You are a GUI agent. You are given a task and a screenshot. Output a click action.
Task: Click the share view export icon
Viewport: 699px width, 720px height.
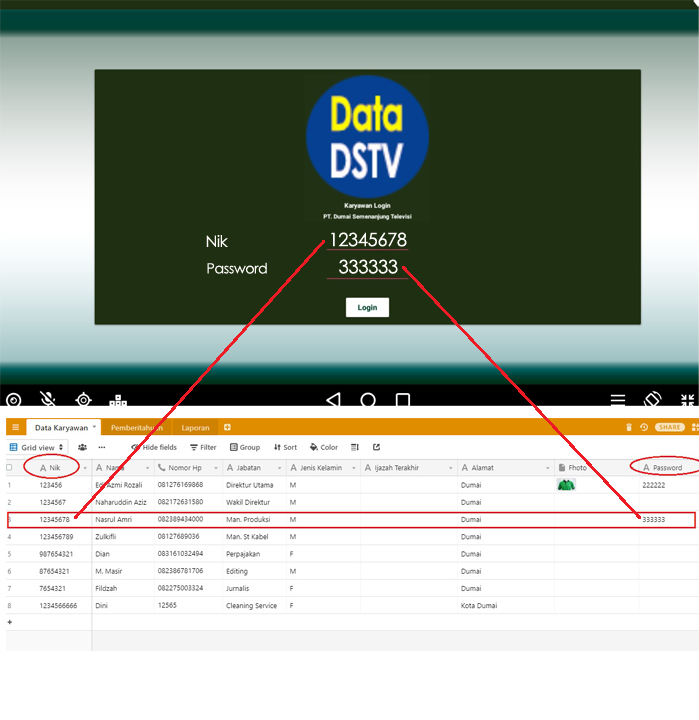[x=376, y=447]
